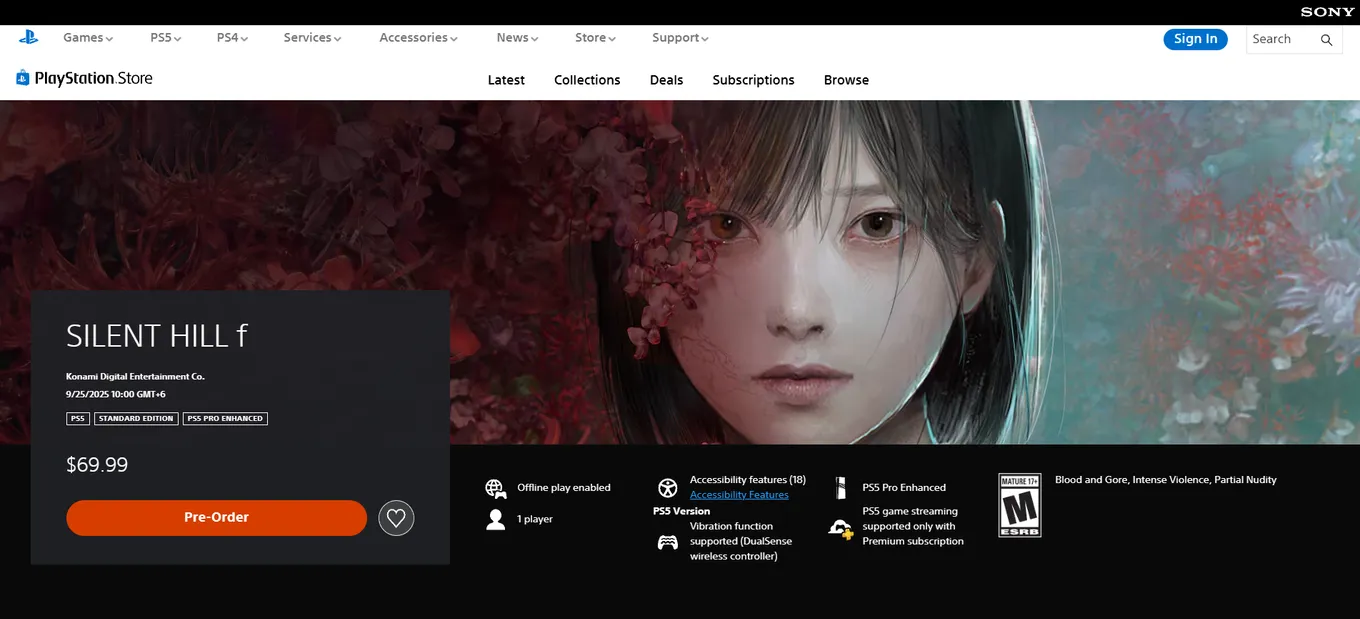Add SILENT HILL f to wishlist heart

coord(396,518)
